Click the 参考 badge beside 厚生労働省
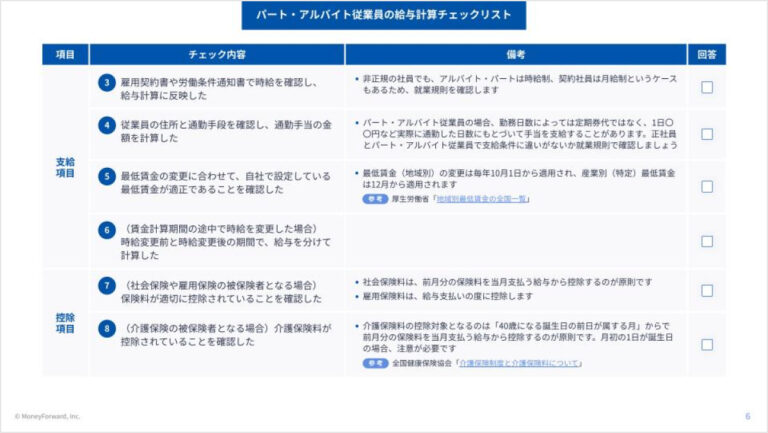The height and width of the screenshot is (433, 768). (375, 199)
